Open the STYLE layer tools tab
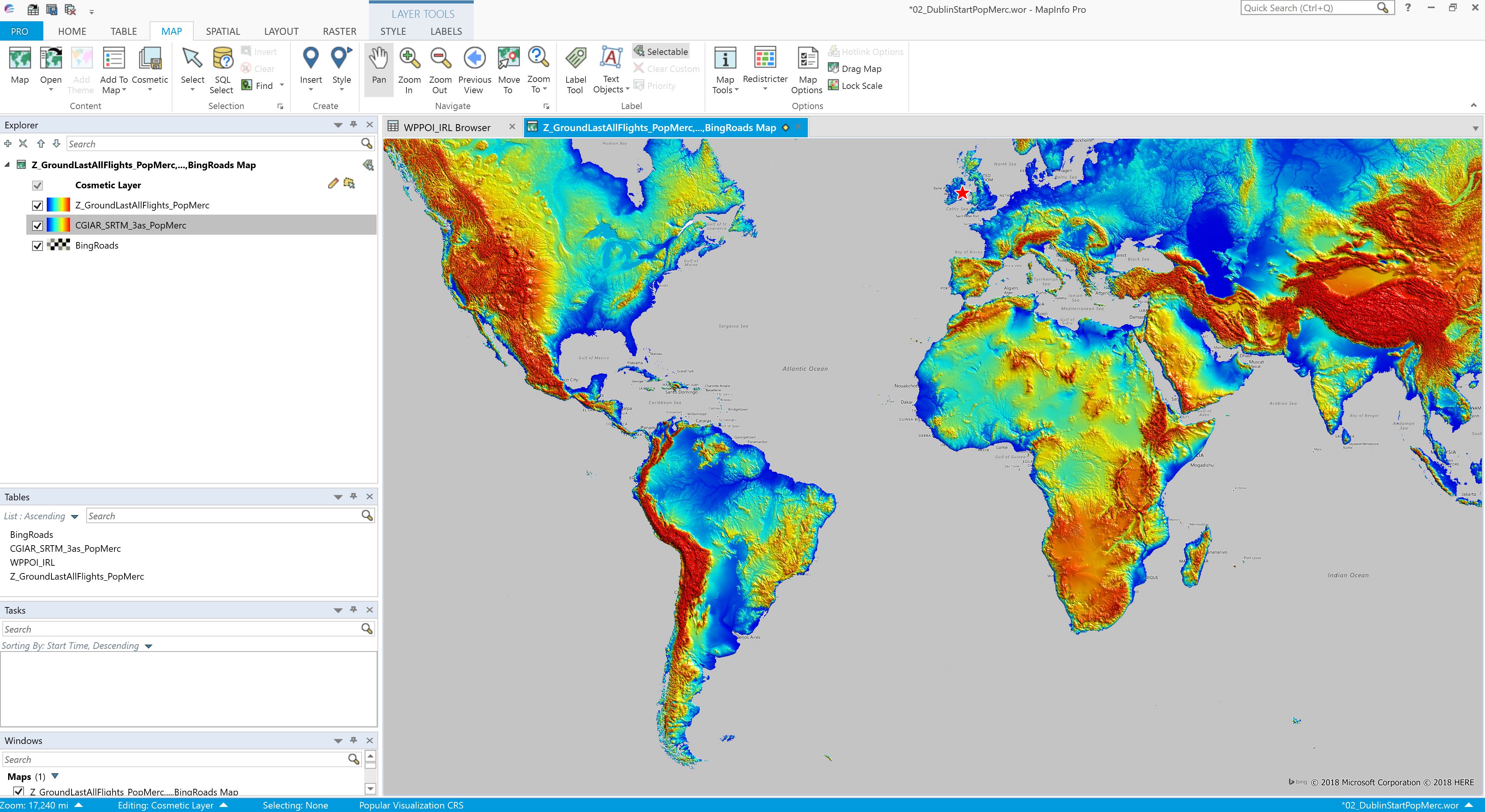 [393, 31]
